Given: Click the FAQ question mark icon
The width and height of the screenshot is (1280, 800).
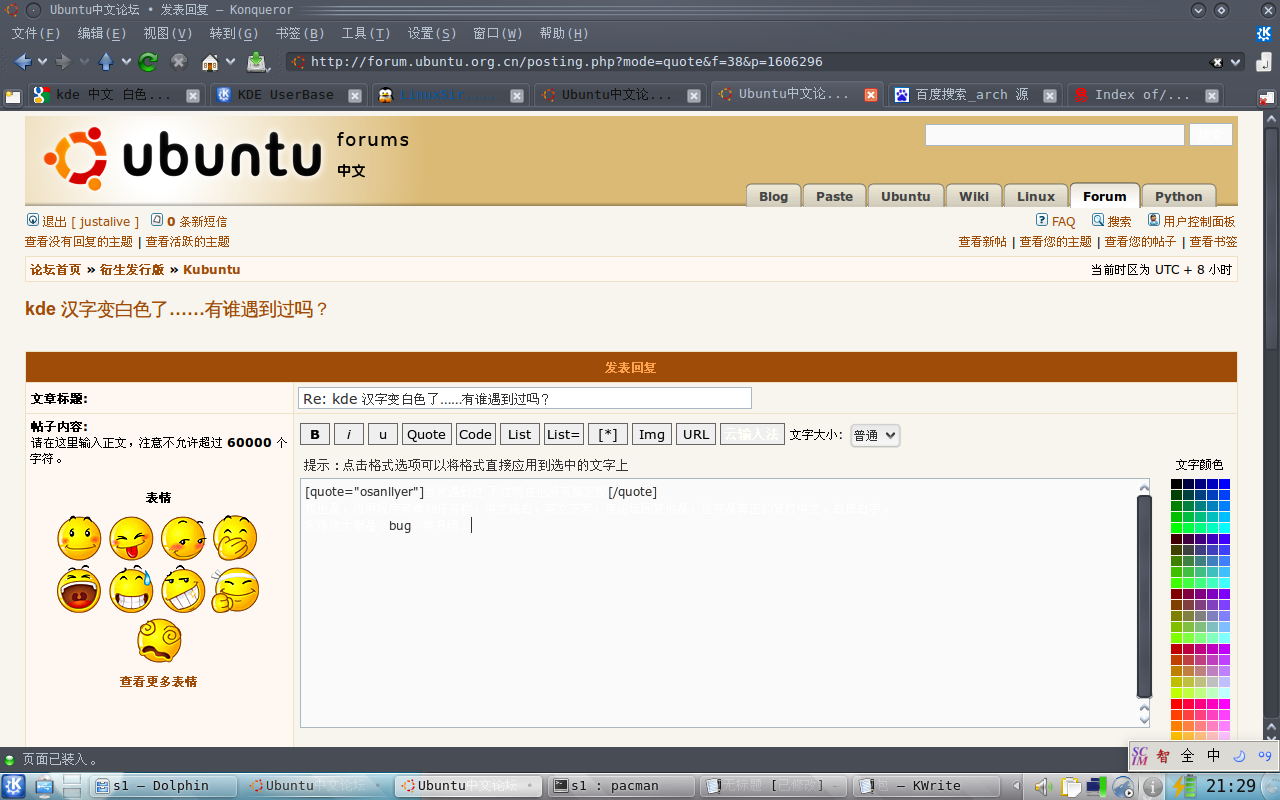Looking at the screenshot, I should 1042,221.
